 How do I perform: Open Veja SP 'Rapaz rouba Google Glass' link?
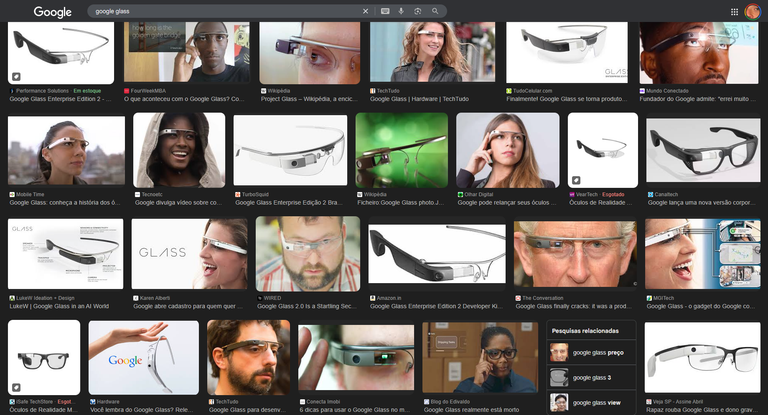tap(702, 410)
